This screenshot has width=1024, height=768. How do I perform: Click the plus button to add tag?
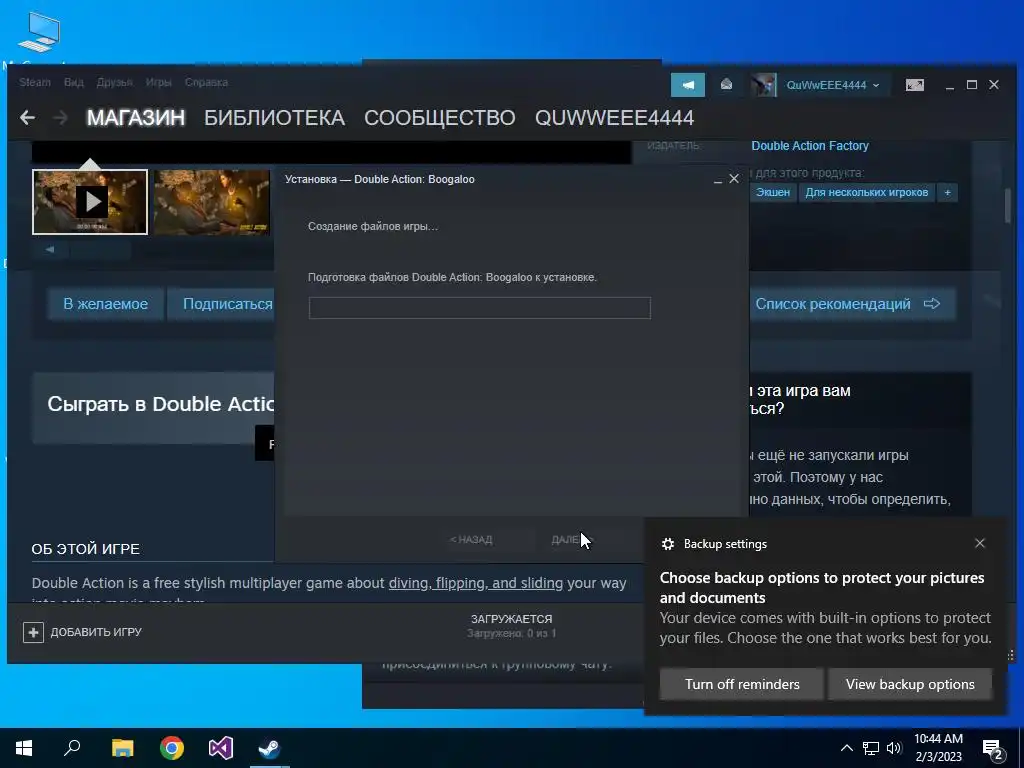point(947,192)
